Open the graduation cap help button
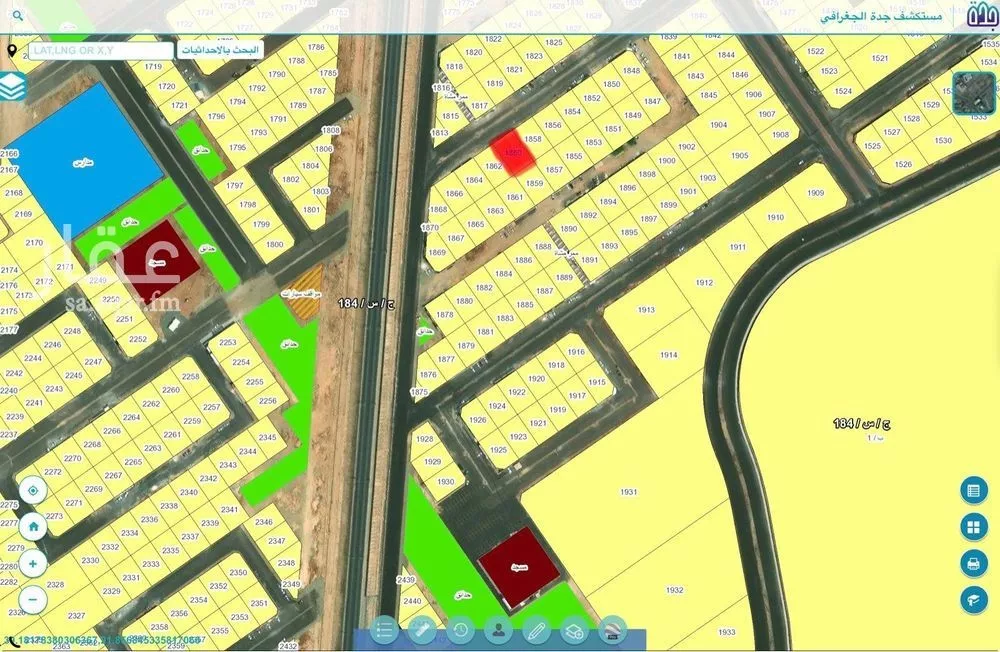Screen dimensions: 1000x652 [973, 599]
